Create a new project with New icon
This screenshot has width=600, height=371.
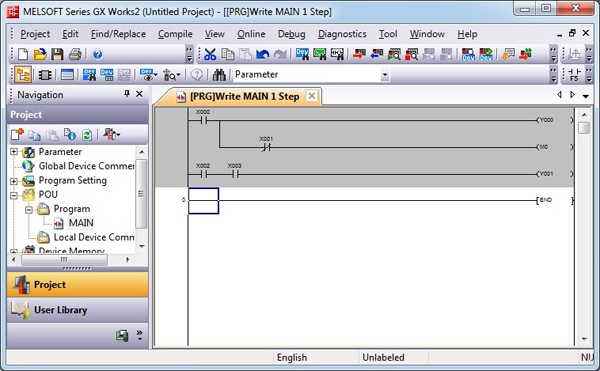click(23, 54)
